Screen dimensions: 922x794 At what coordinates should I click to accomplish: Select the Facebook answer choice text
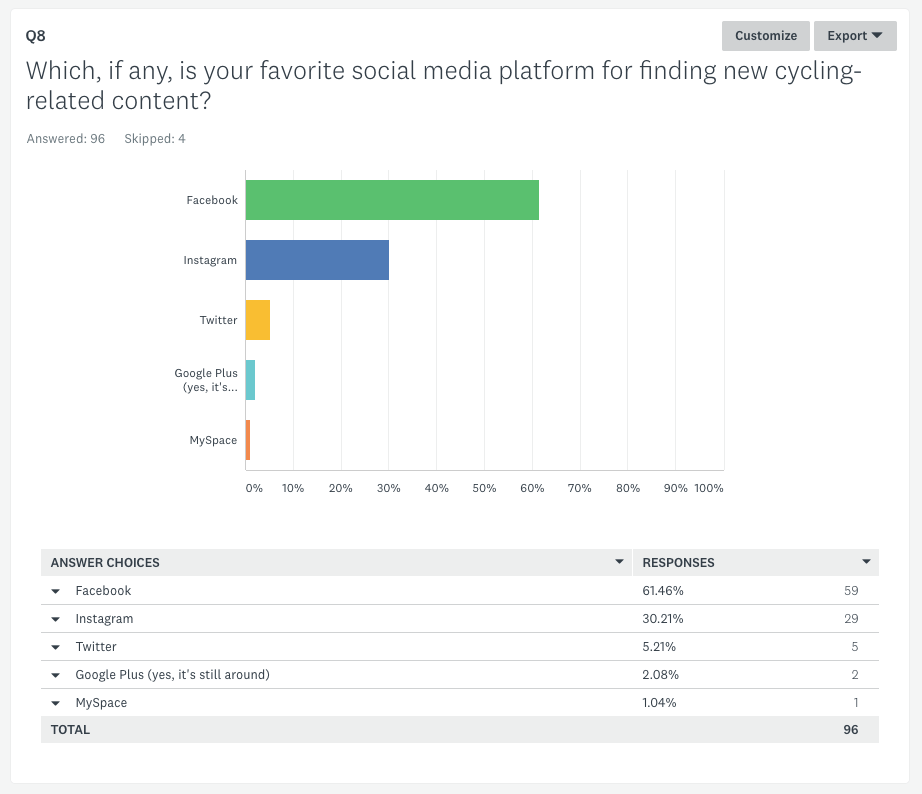click(x=103, y=591)
